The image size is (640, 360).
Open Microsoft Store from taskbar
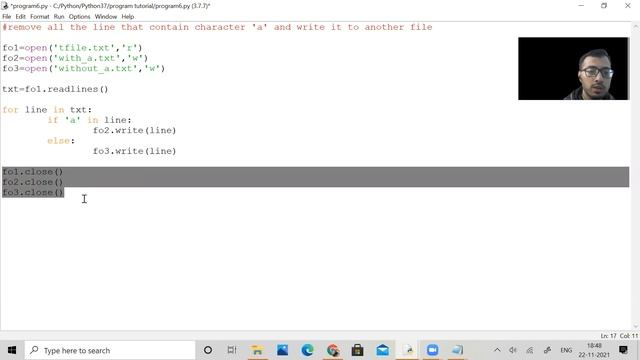point(358,350)
